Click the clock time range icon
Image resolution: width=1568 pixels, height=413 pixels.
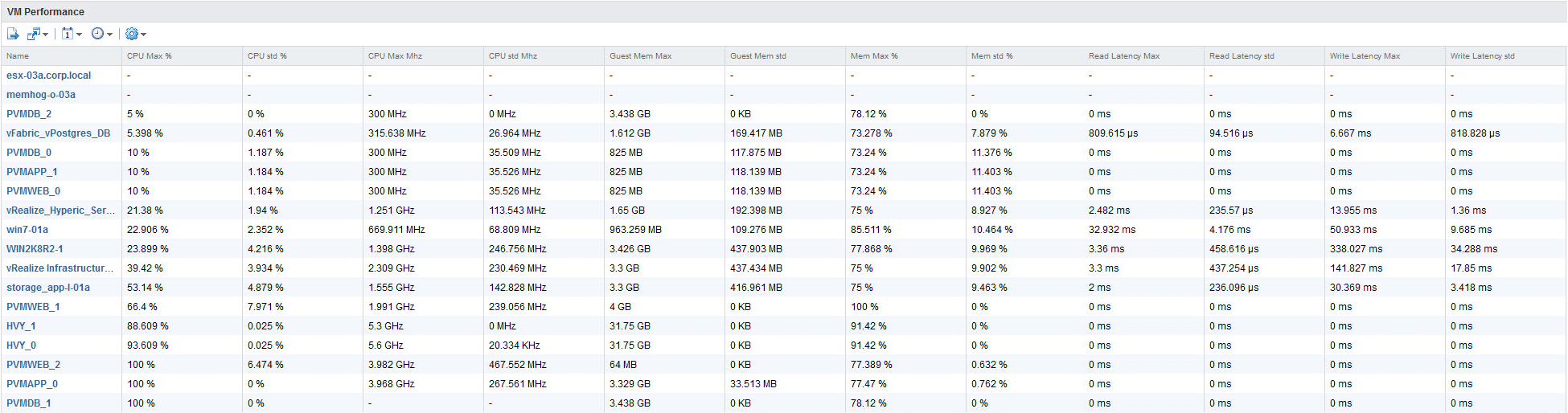(97, 34)
